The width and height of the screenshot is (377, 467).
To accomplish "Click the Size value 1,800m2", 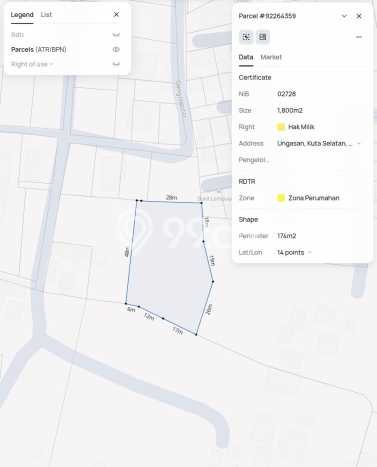I will click(x=290, y=110).
